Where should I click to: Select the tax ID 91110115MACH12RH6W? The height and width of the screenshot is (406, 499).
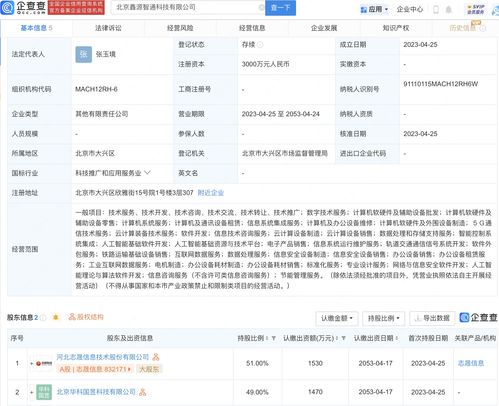point(441,84)
